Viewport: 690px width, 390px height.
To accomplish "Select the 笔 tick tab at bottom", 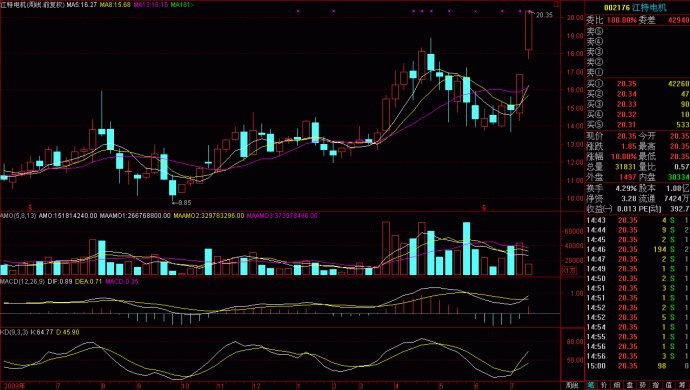I will pos(591,385).
